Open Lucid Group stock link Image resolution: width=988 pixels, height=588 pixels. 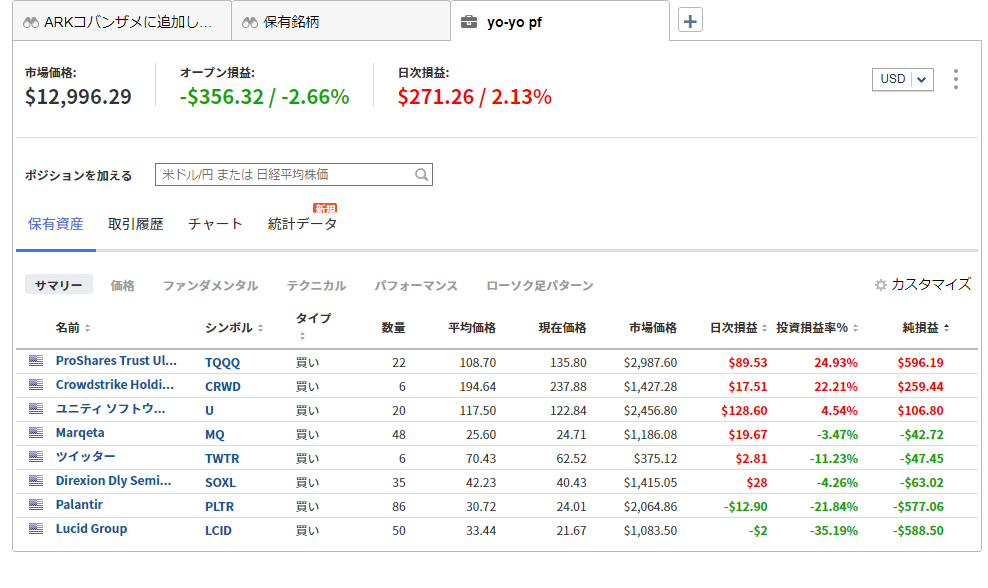coord(91,528)
